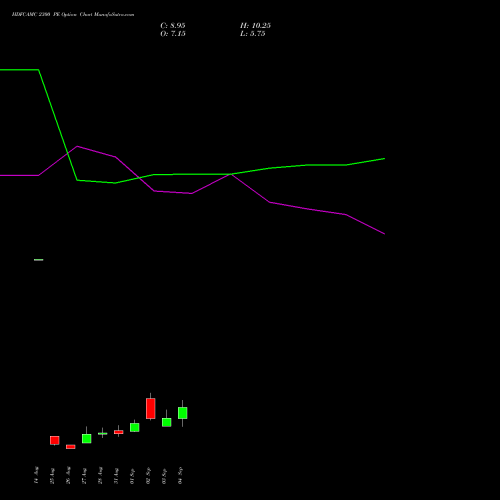This screenshot has width=500, height=500.
Task: Select the green candle for 03 Sep
Action: (x=167, y=422)
